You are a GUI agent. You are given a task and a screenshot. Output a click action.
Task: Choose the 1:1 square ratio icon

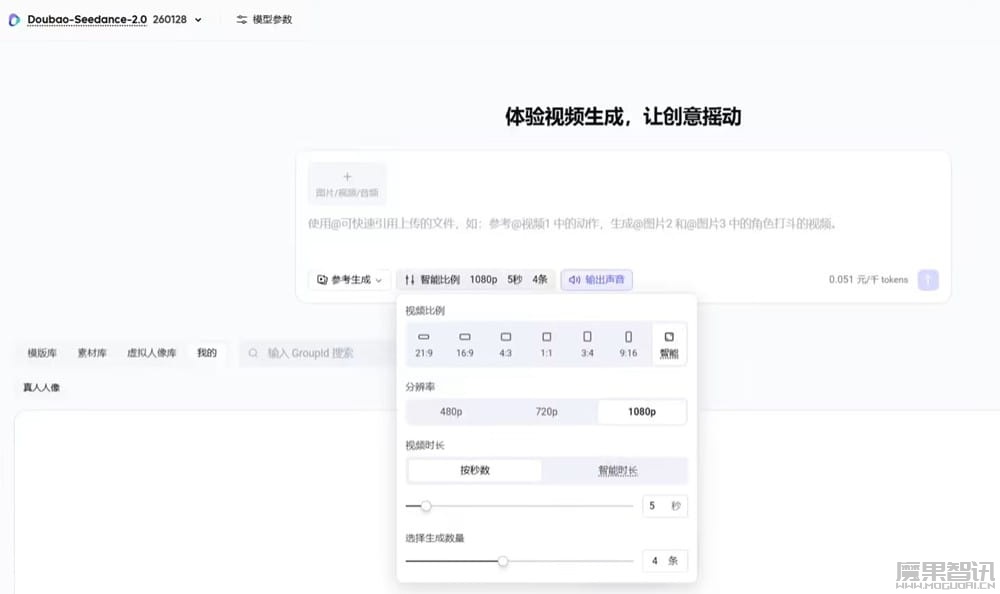[547, 341]
